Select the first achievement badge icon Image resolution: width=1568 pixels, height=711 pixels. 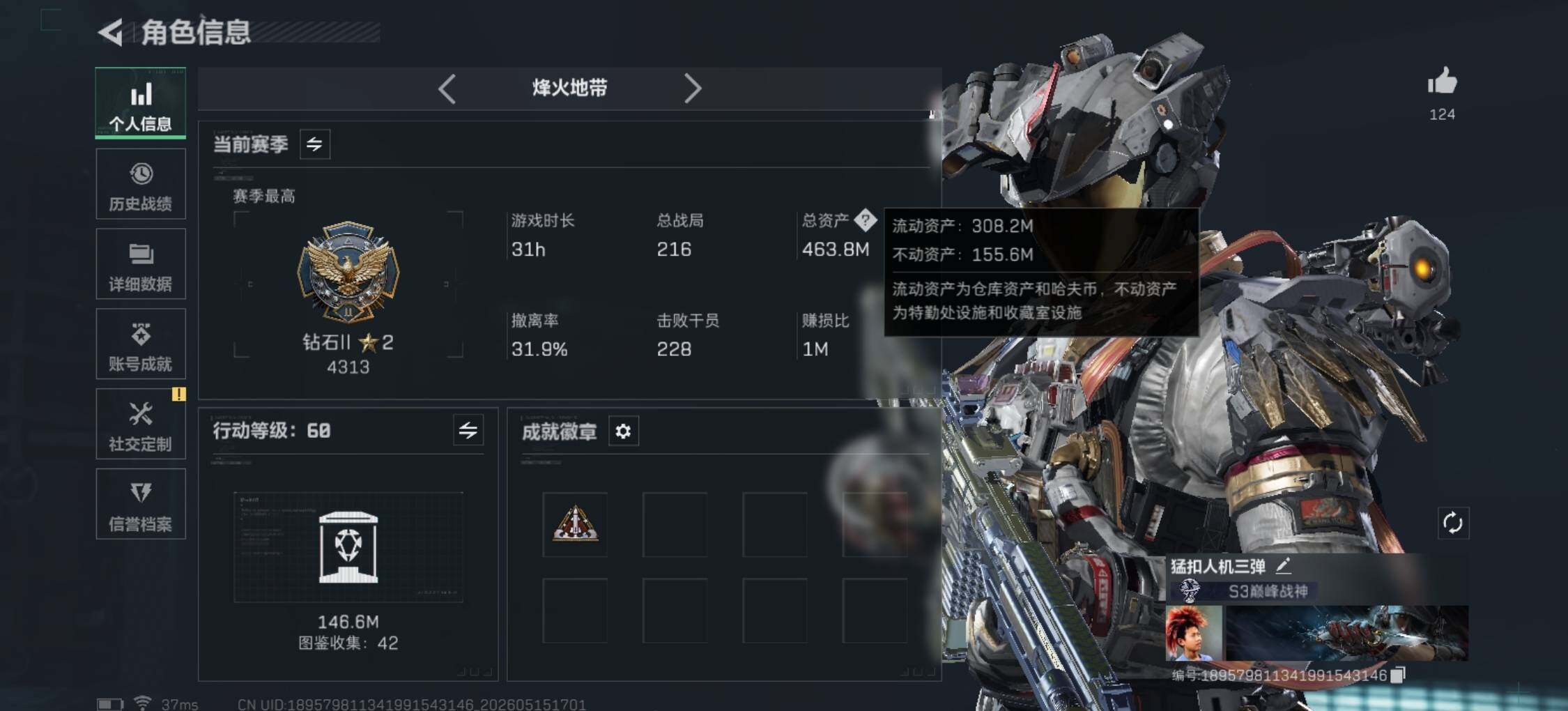575,523
